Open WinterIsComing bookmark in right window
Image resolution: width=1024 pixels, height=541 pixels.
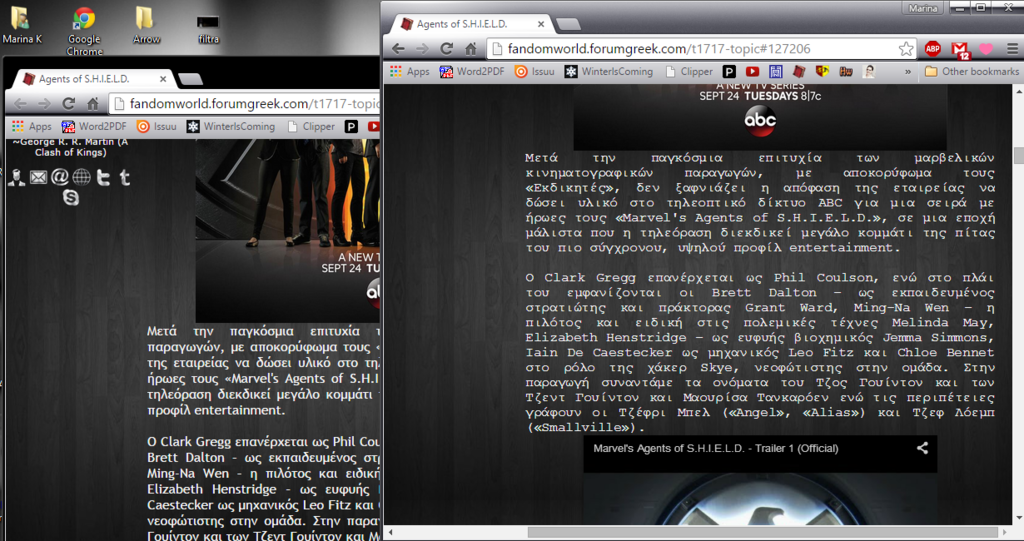click(609, 71)
